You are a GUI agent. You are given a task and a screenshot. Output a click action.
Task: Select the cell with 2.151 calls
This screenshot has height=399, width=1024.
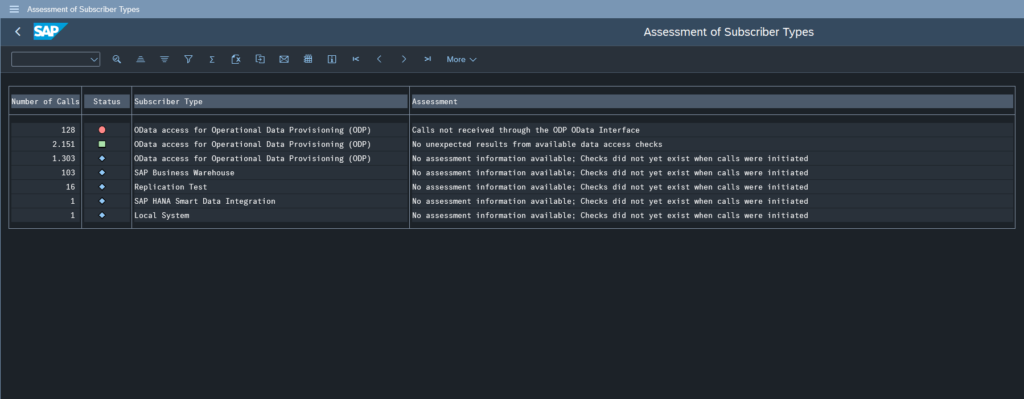click(45, 144)
